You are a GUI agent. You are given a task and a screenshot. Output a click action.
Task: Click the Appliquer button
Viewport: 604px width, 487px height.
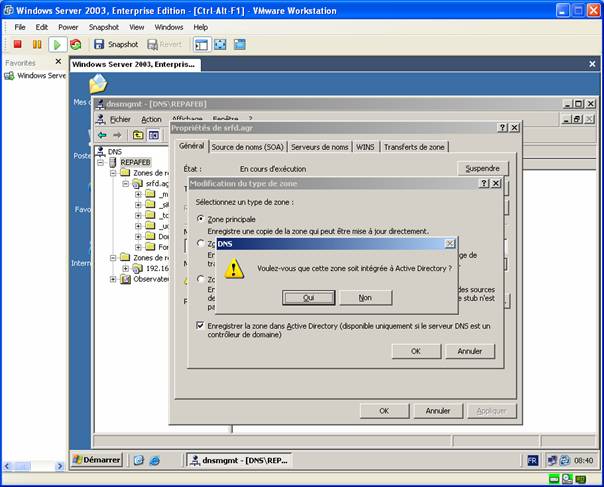(x=492, y=411)
